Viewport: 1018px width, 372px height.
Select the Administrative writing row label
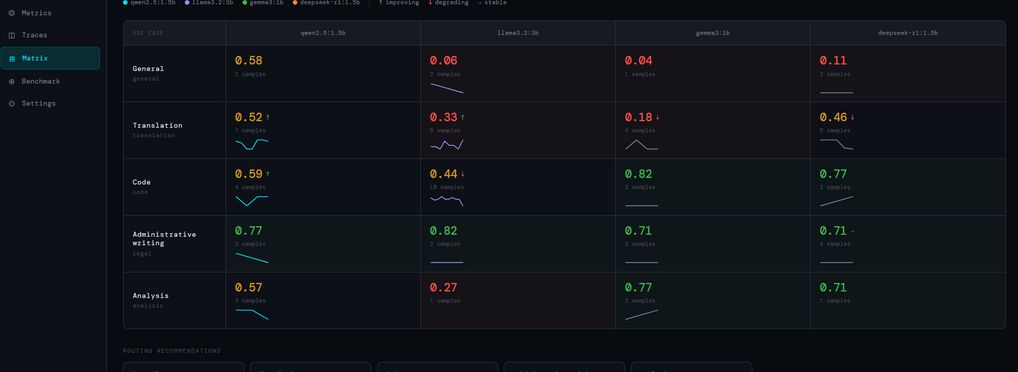[164, 239]
